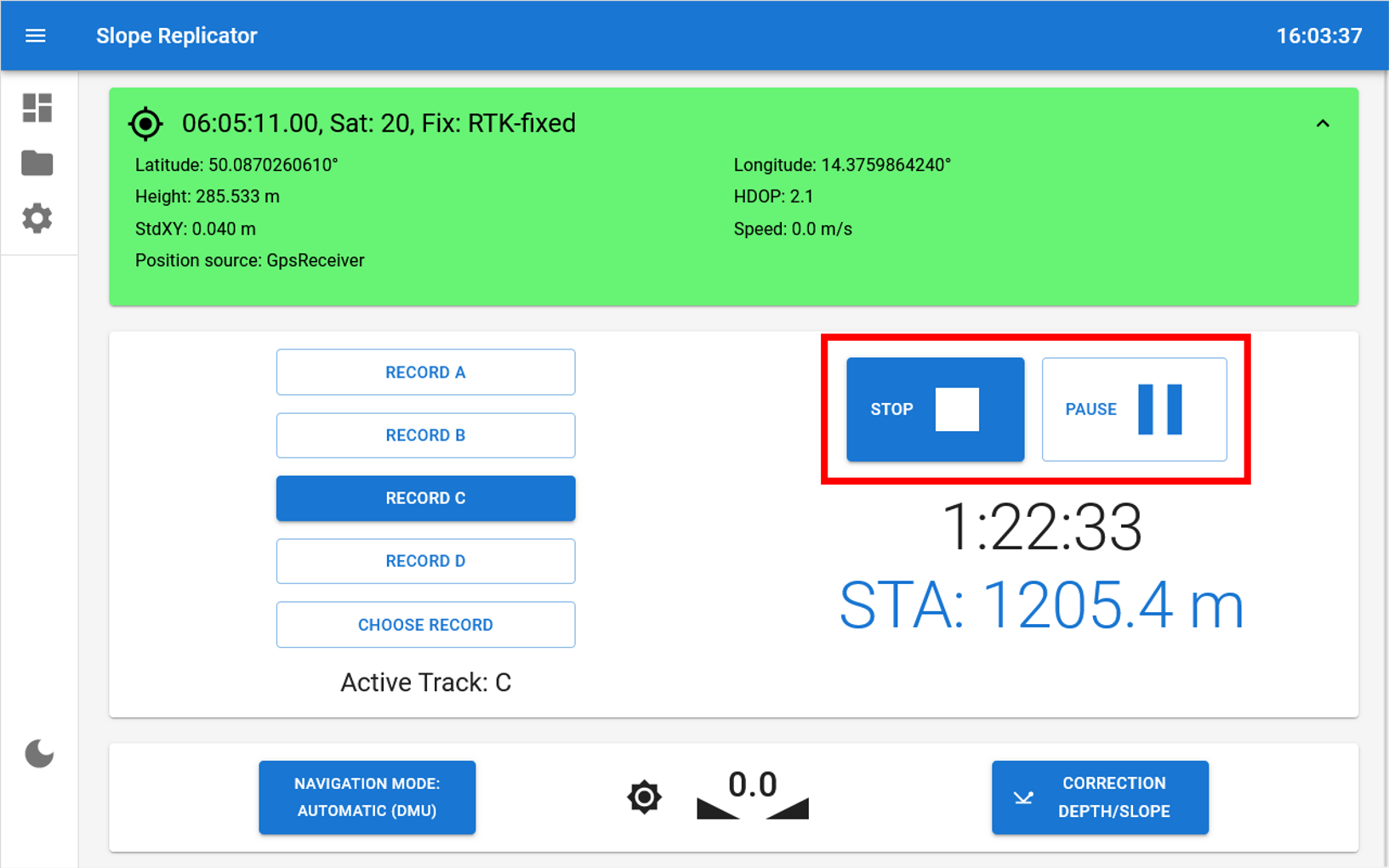
Task: Select Record A track
Action: click(x=425, y=372)
